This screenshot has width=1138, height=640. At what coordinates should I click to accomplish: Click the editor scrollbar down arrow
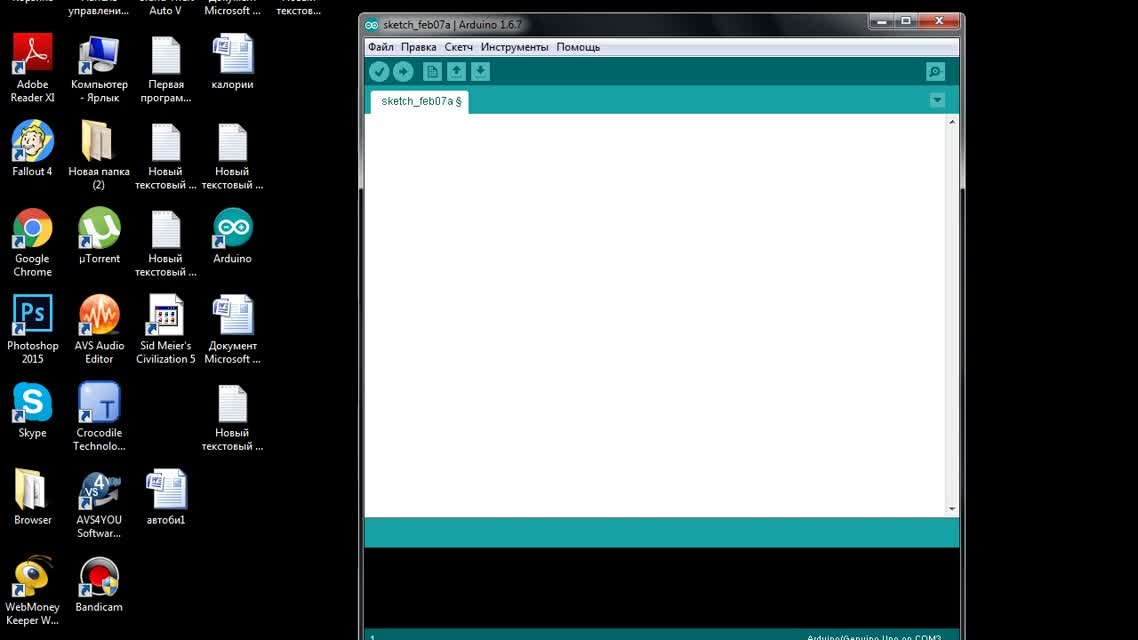pyautogui.click(x=952, y=509)
